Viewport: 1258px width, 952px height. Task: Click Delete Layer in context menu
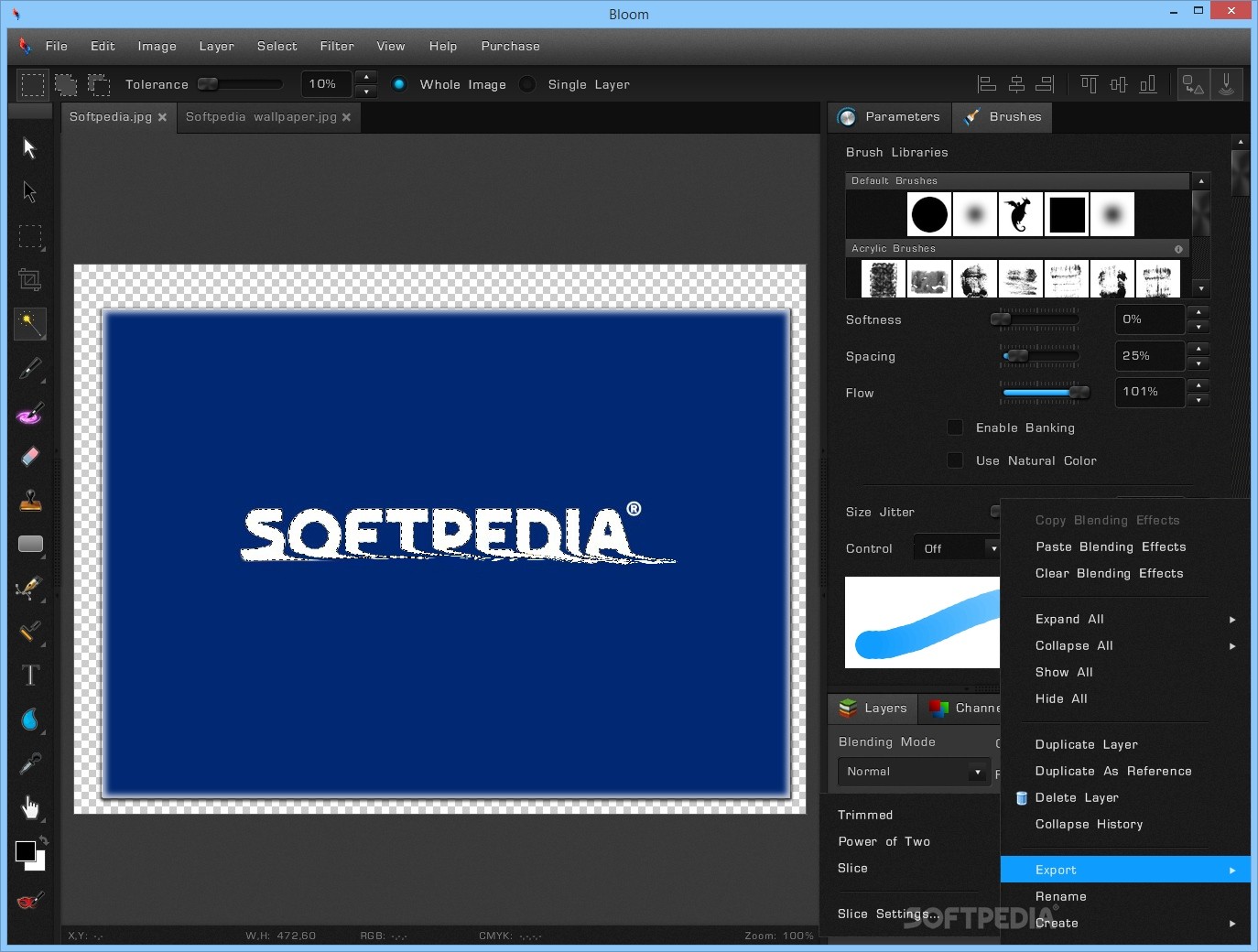(1077, 797)
